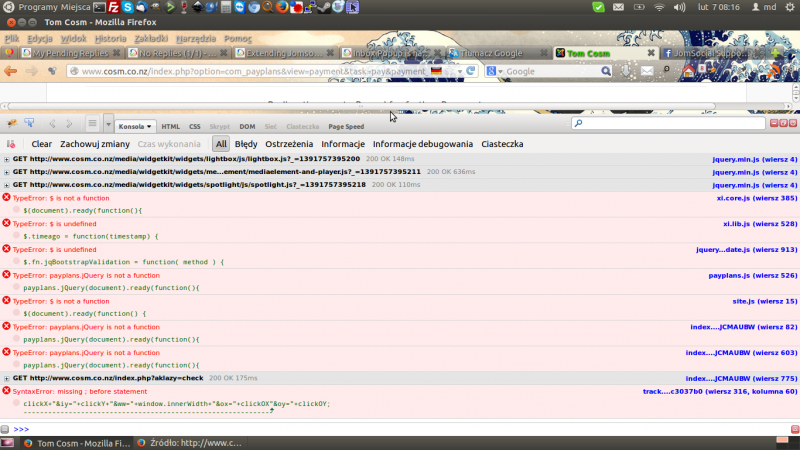Click the RSS feed icon in toolbar
800x450 pixels.
coord(772,71)
